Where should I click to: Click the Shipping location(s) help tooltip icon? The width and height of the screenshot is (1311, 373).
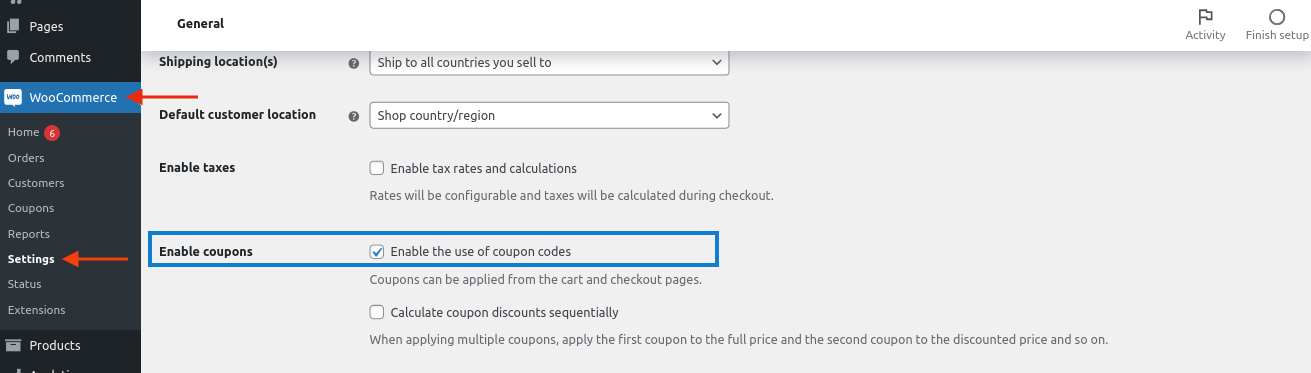click(x=353, y=63)
